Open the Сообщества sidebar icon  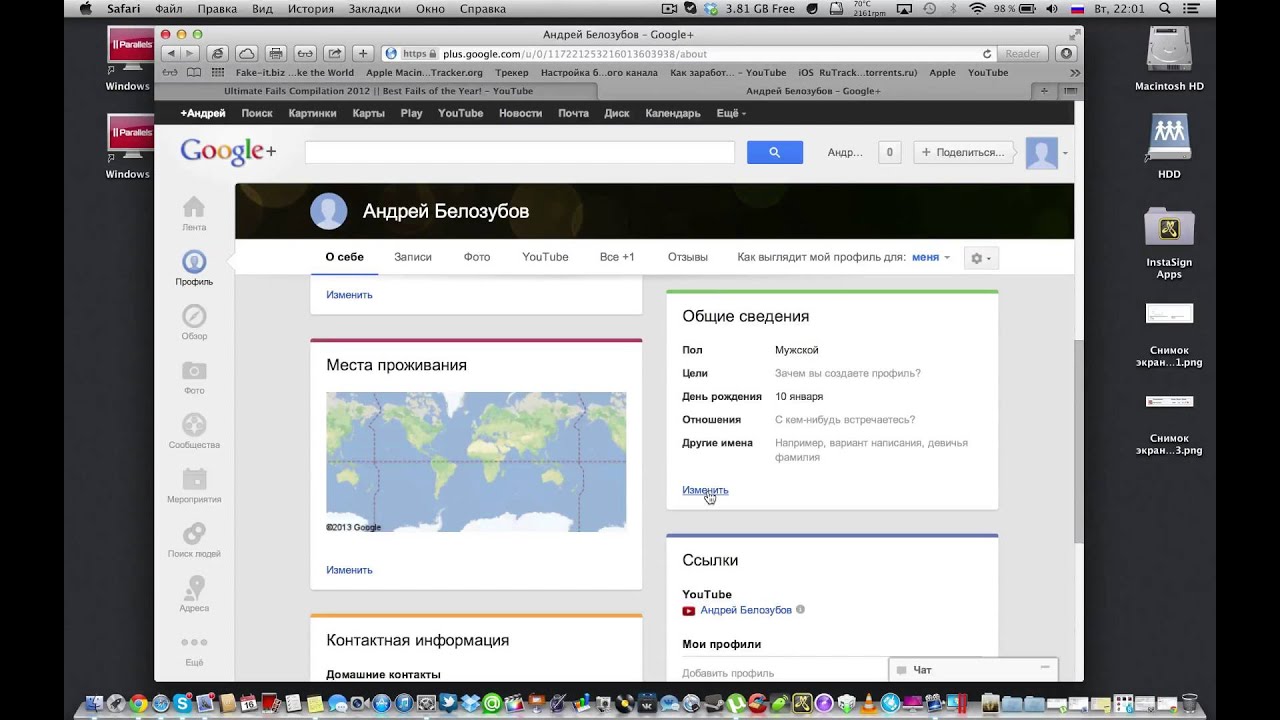coord(194,425)
